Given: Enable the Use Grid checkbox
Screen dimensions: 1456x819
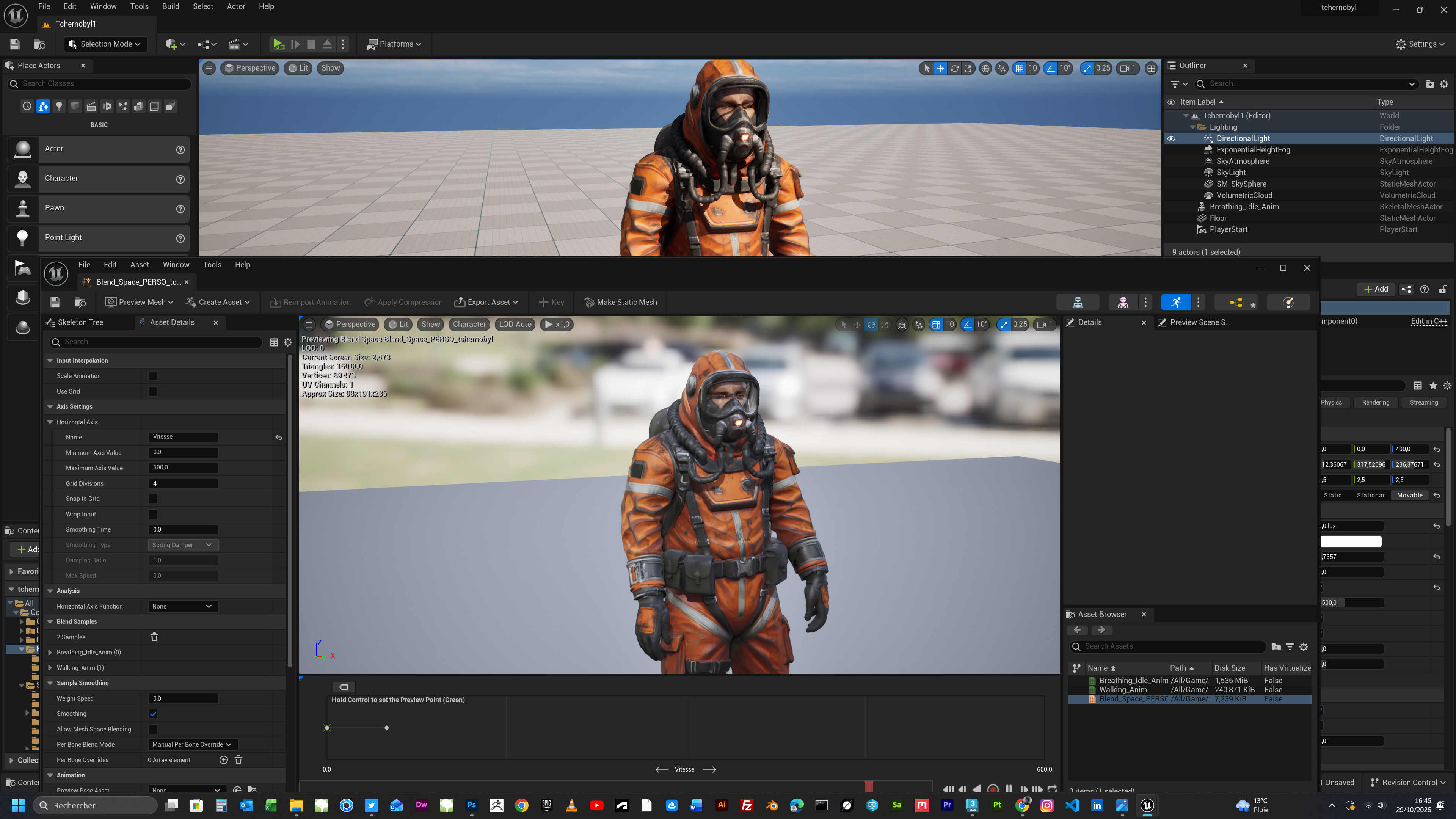Looking at the screenshot, I should (152, 391).
